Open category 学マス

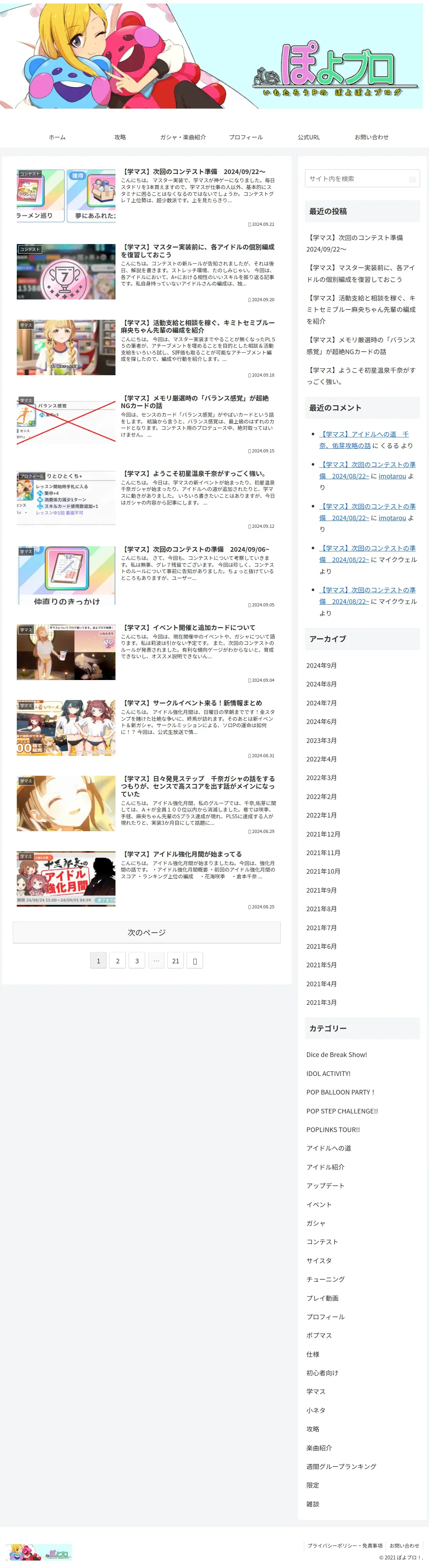pyautogui.click(x=316, y=1391)
